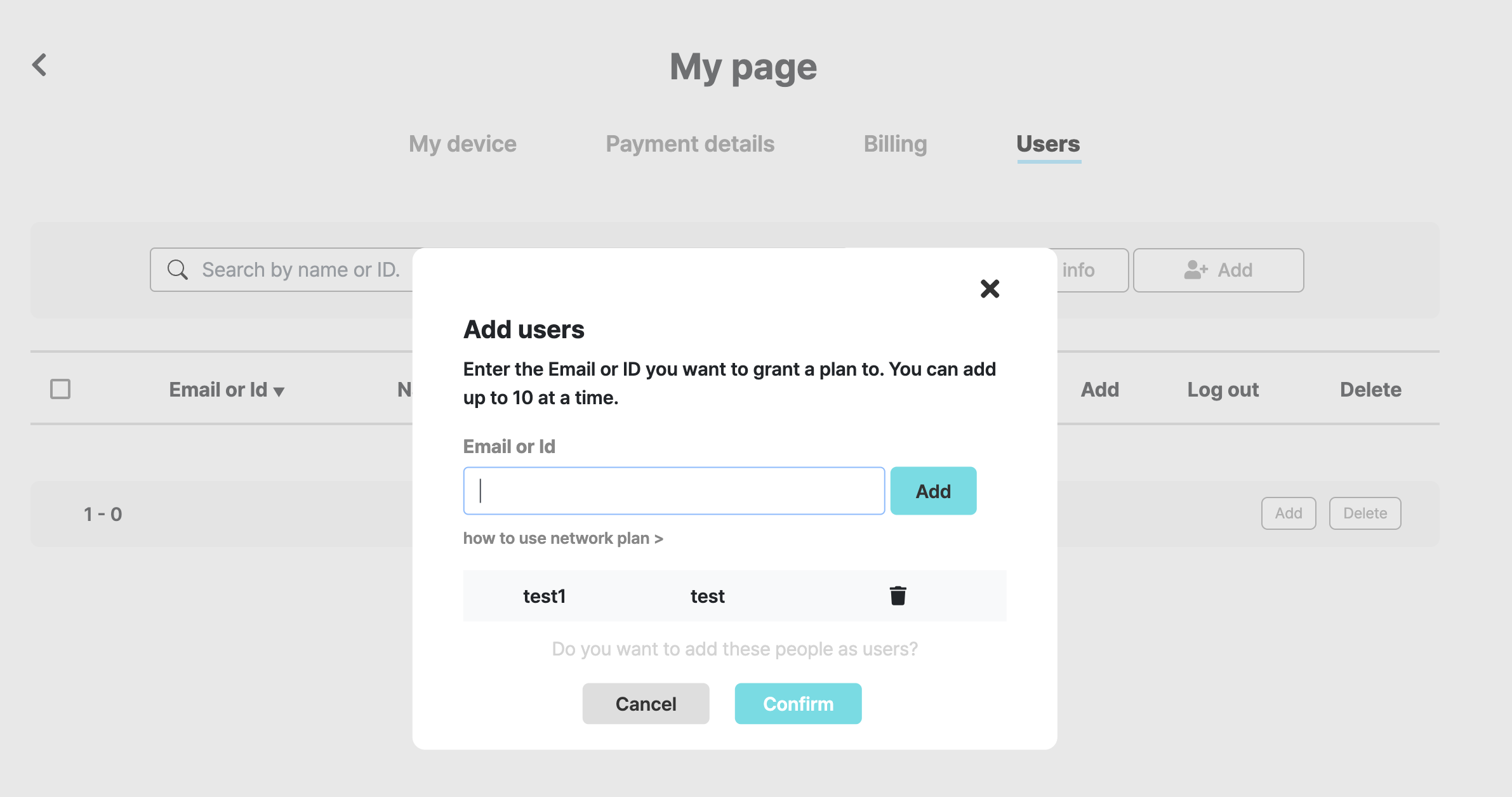Click the small Add button in footer
Image resolution: width=1512 pixels, height=797 pixels.
point(1289,513)
